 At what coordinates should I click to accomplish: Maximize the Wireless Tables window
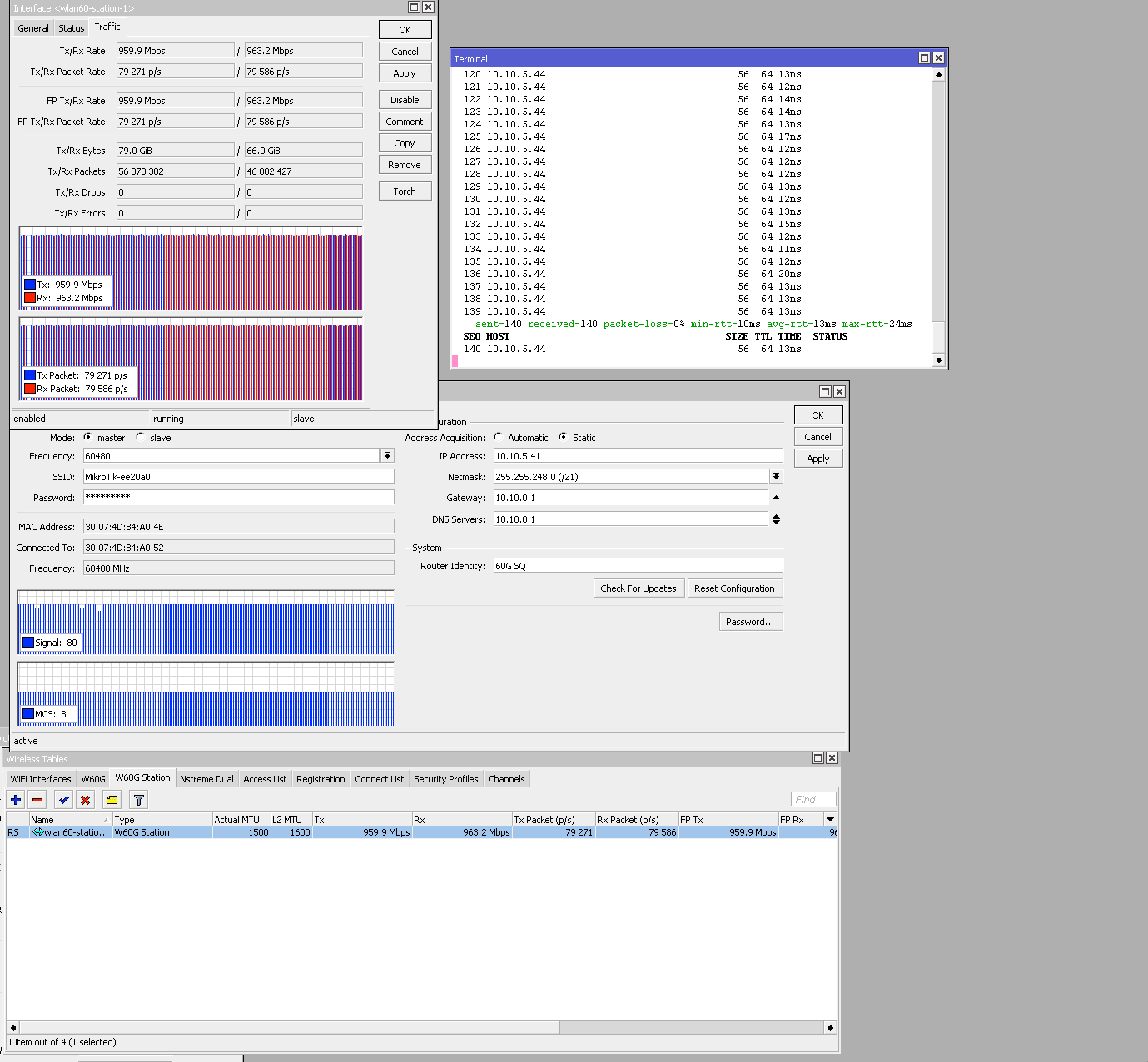tap(818, 757)
